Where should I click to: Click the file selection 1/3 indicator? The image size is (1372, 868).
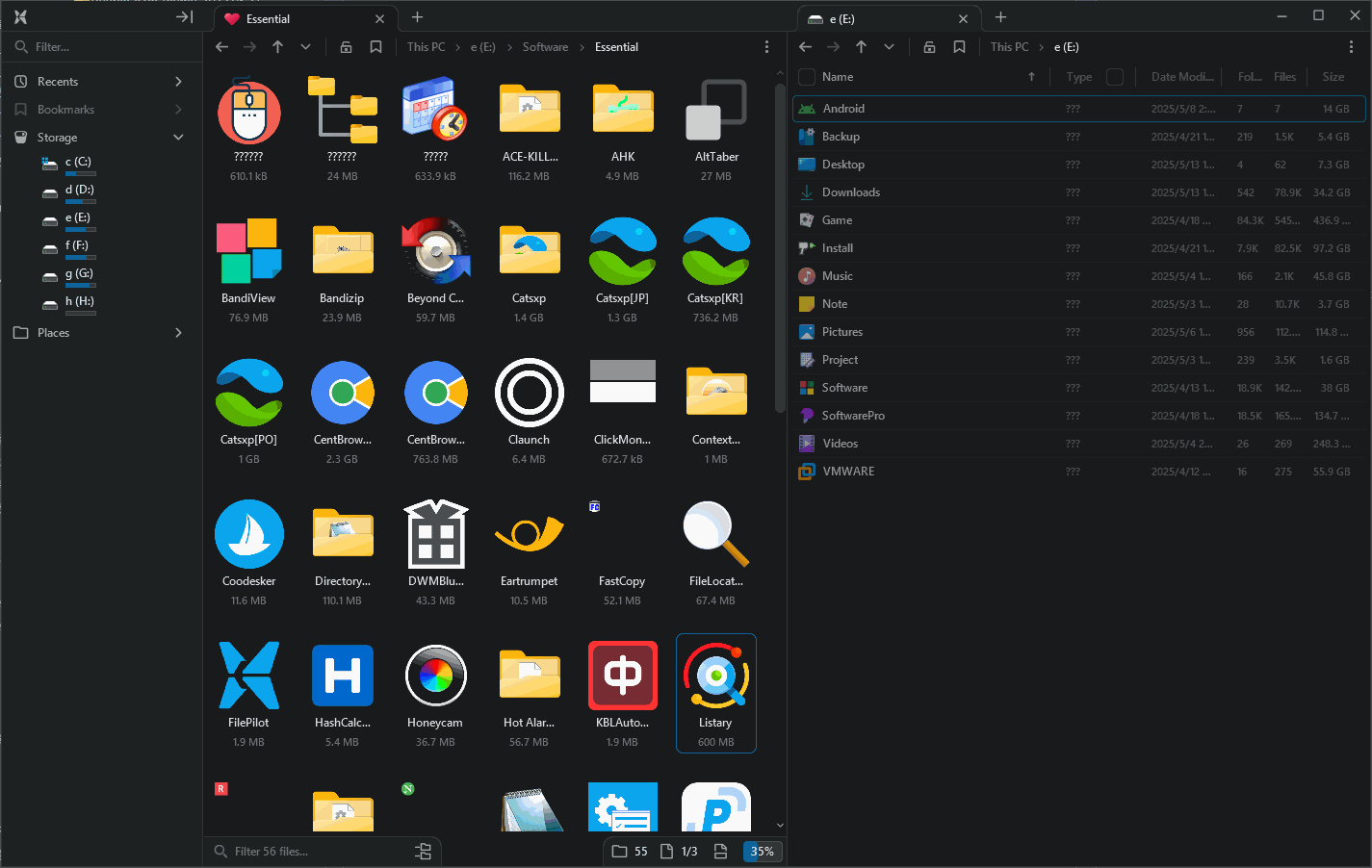pyautogui.click(x=679, y=852)
